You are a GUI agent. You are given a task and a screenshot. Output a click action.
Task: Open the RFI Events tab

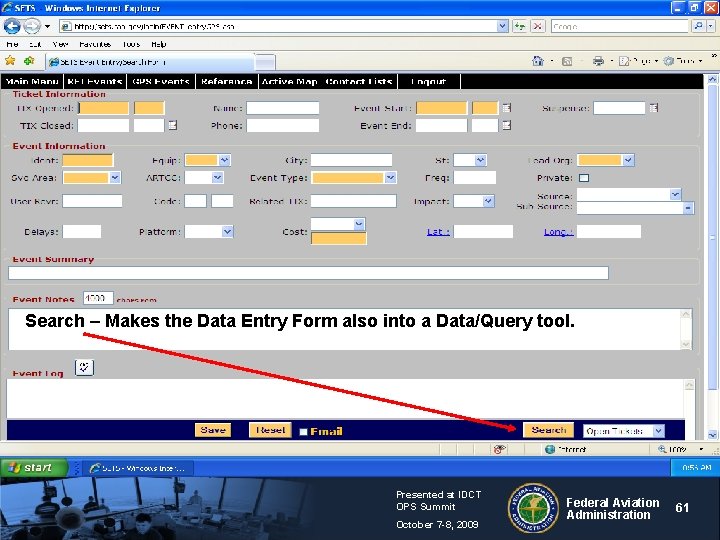tap(95, 81)
